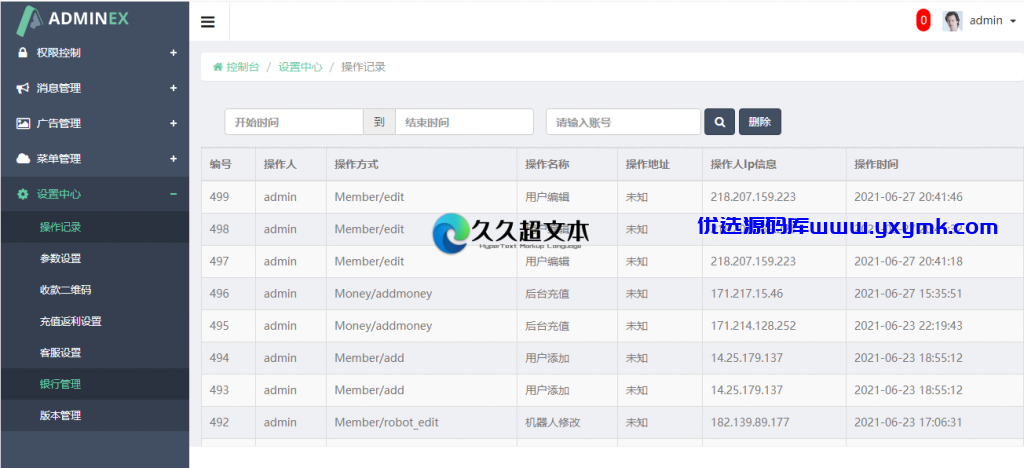Focus the 结束时间 end date field
Viewport: 1024px width, 468px height.
pyautogui.click(x=464, y=122)
